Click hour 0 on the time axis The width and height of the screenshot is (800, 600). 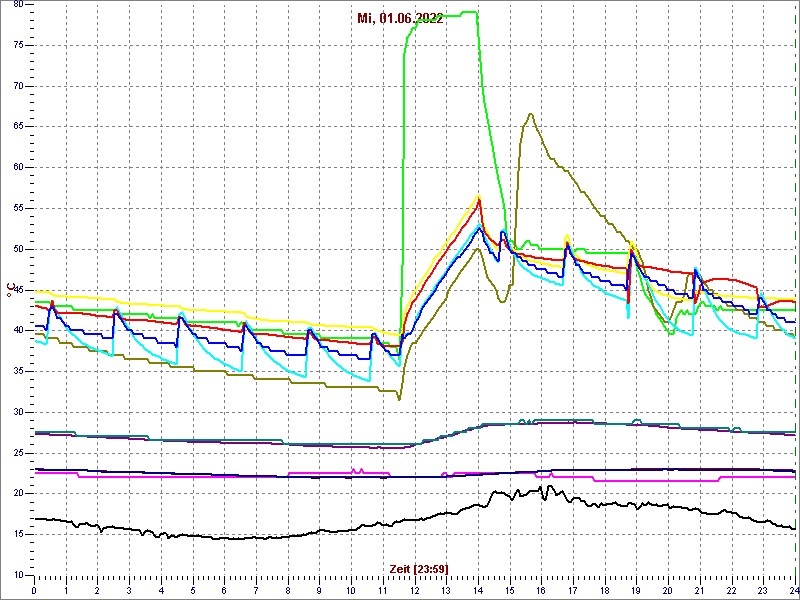point(34,591)
